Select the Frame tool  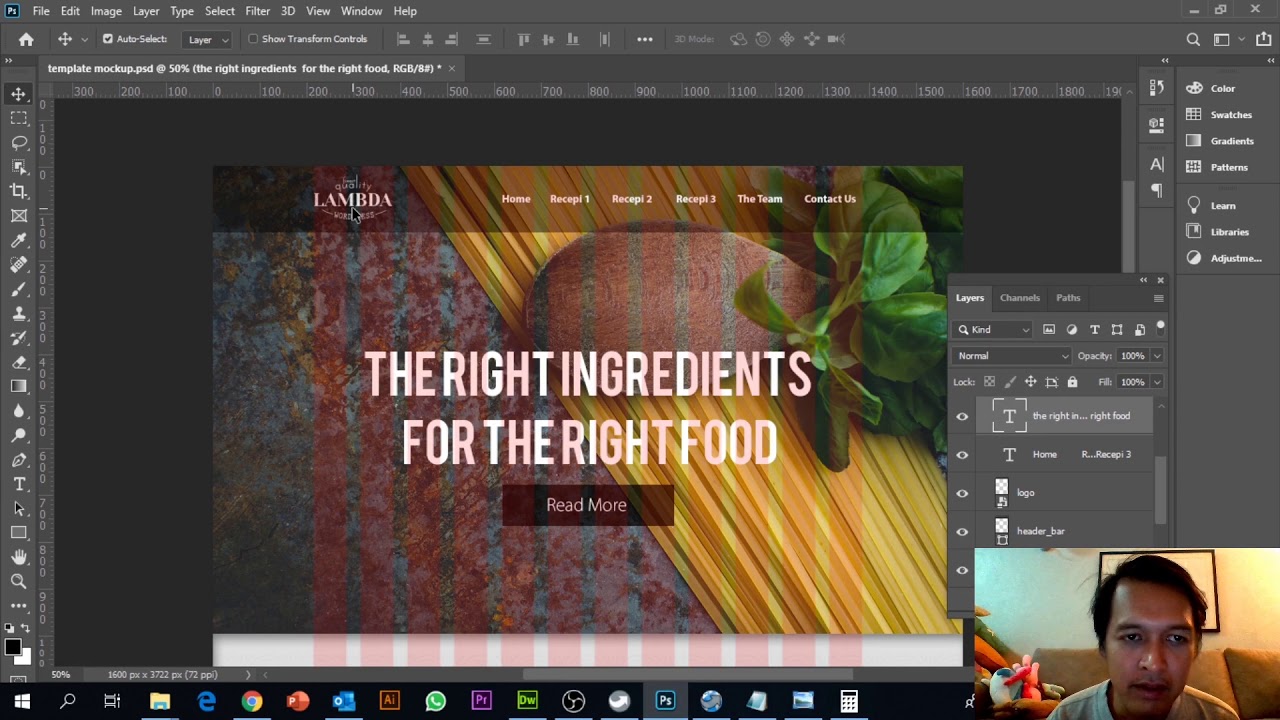point(19,216)
